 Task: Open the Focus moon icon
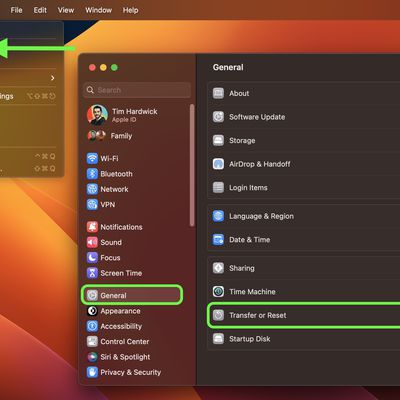click(92, 258)
